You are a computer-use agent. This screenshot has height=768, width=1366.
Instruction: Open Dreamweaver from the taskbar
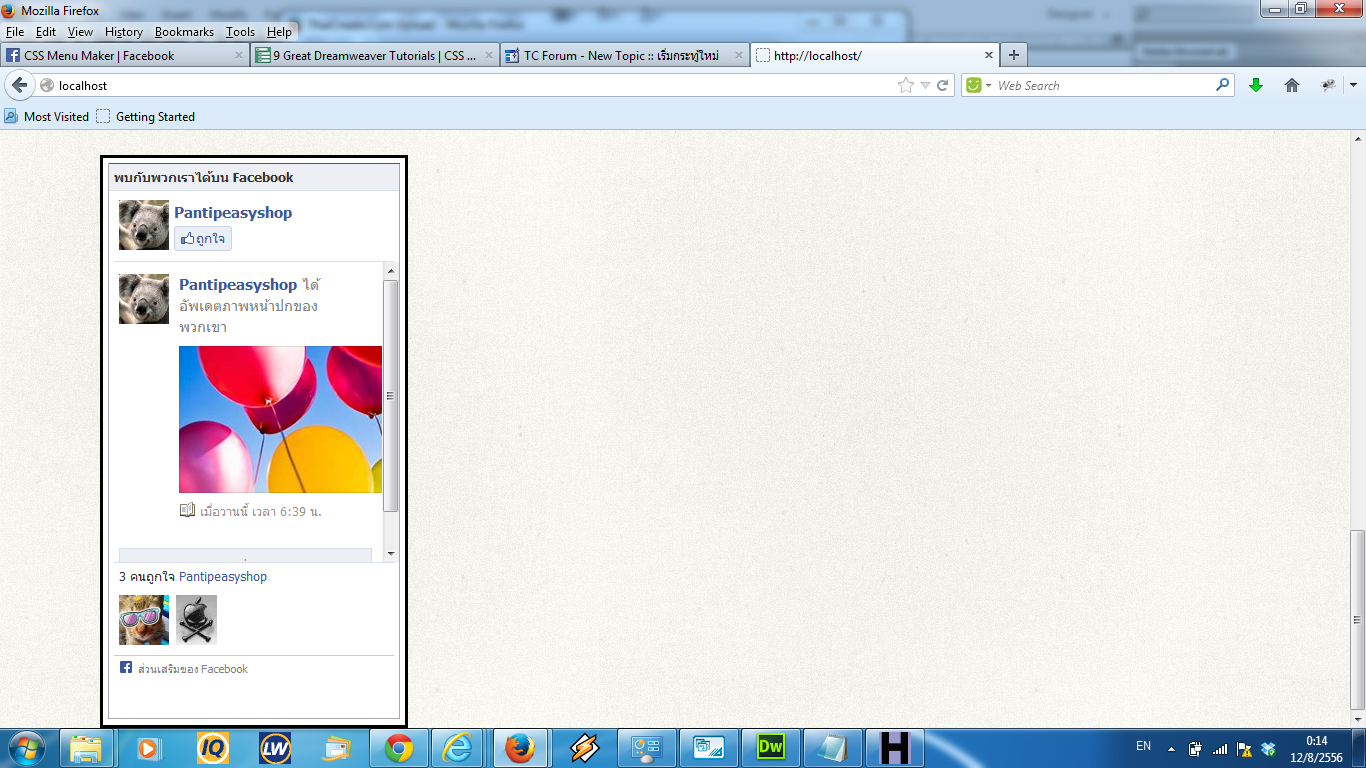click(x=770, y=748)
